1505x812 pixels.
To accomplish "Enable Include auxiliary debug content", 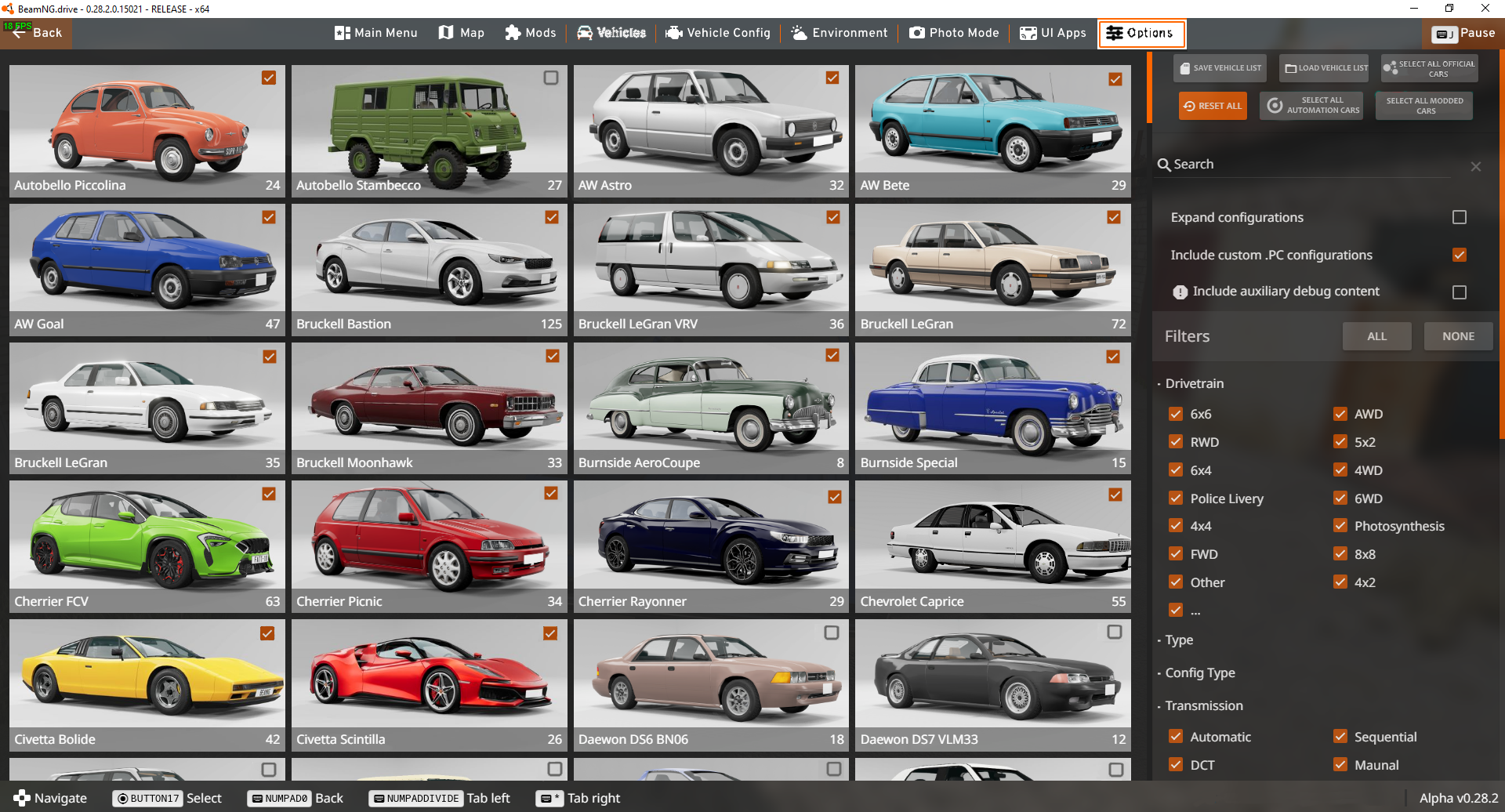I will coord(1460,292).
